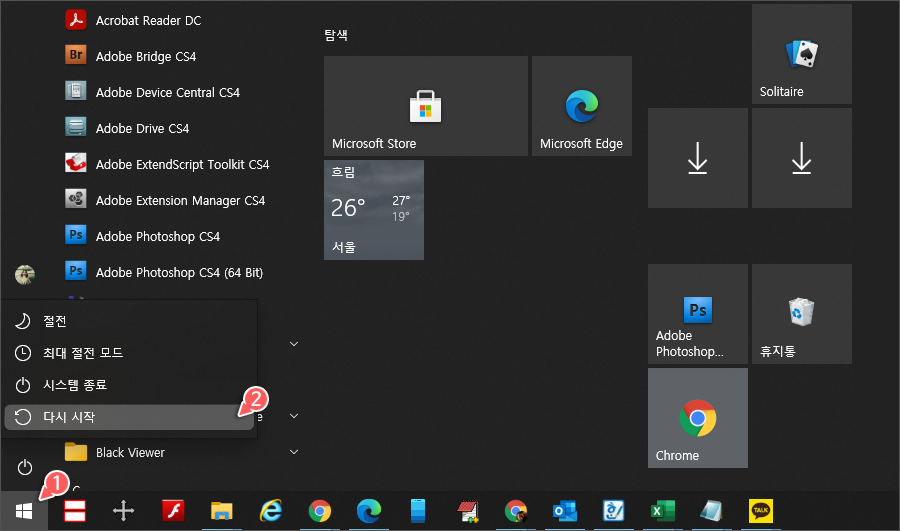Click the download tile below Solitaire
Image resolution: width=900 pixels, height=531 pixels.
[x=801, y=158]
